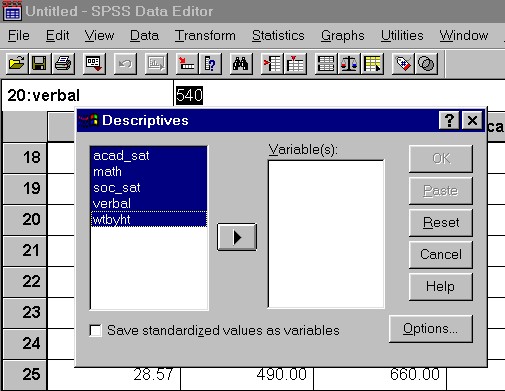Click the Insert Case toolbar icon
505x391 pixels.
coord(272,63)
